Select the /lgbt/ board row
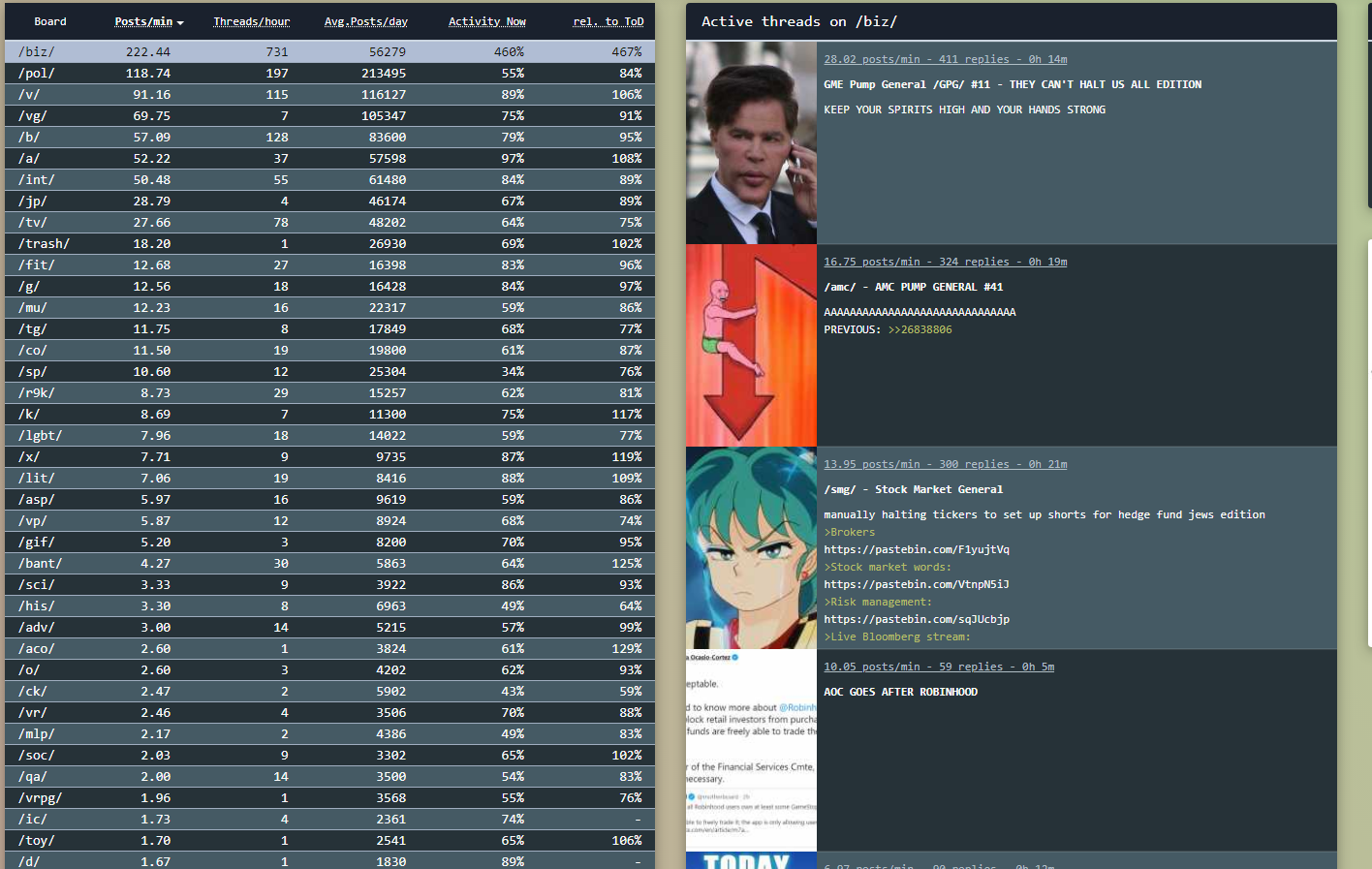1372x869 pixels. pos(329,435)
